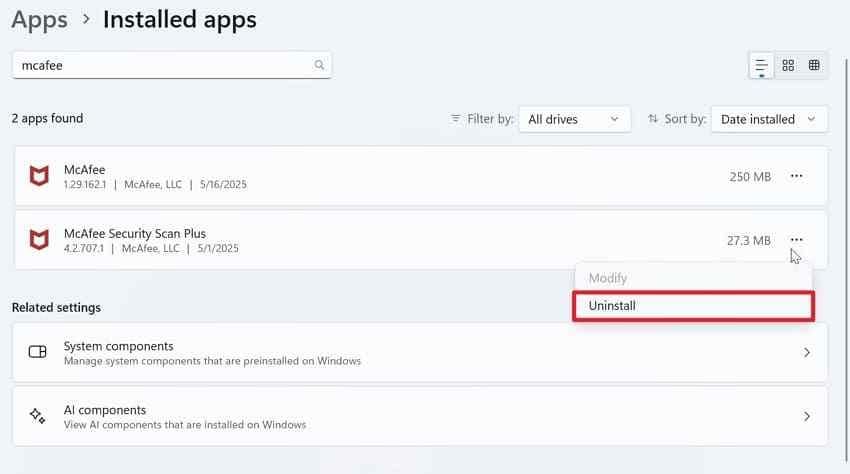Click McAfee Security Scan Plus shield icon
Image resolution: width=850 pixels, height=474 pixels.
tap(39, 240)
